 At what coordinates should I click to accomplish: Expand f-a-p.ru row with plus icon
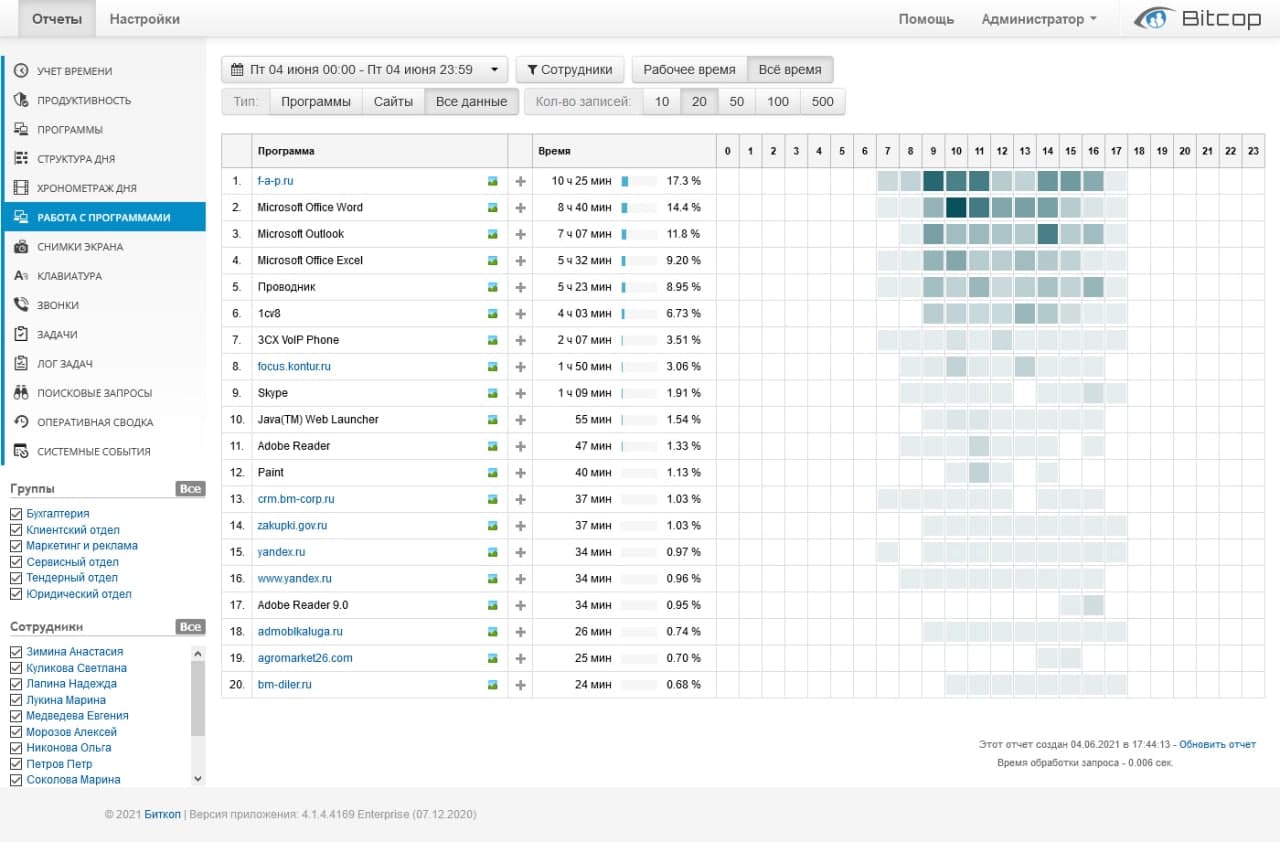coord(520,181)
